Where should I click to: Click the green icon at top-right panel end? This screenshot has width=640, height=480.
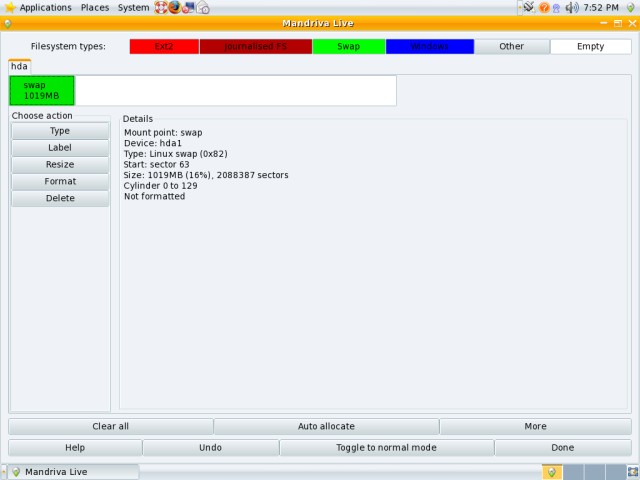(x=631, y=7)
